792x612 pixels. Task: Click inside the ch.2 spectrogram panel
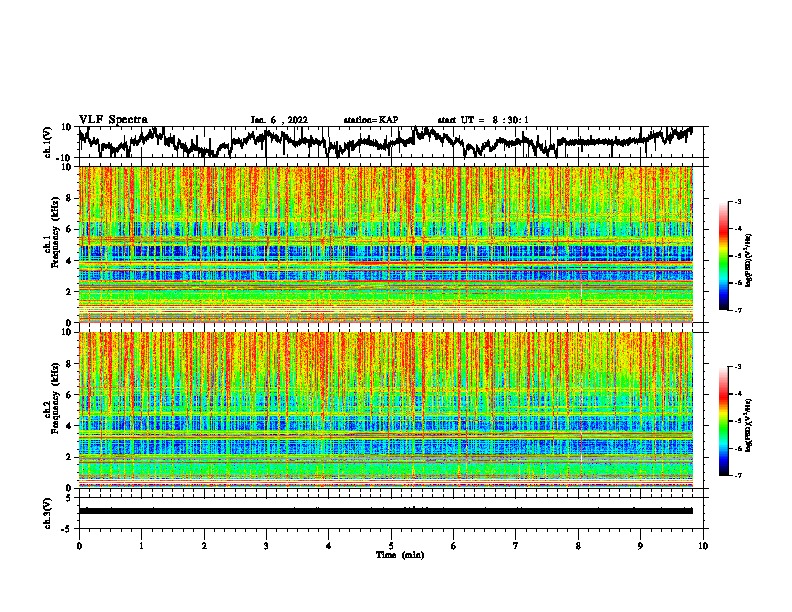click(386, 410)
